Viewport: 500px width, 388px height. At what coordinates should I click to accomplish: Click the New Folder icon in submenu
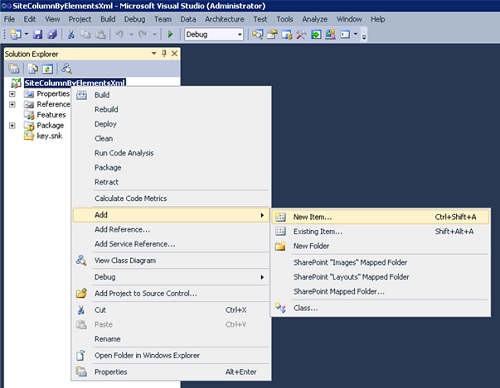click(280, 246)
